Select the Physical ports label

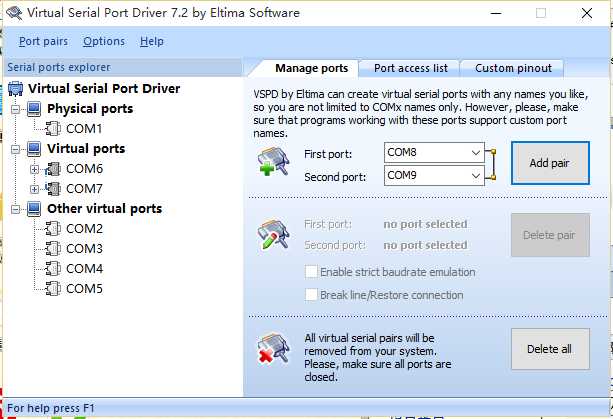point(90,109)
